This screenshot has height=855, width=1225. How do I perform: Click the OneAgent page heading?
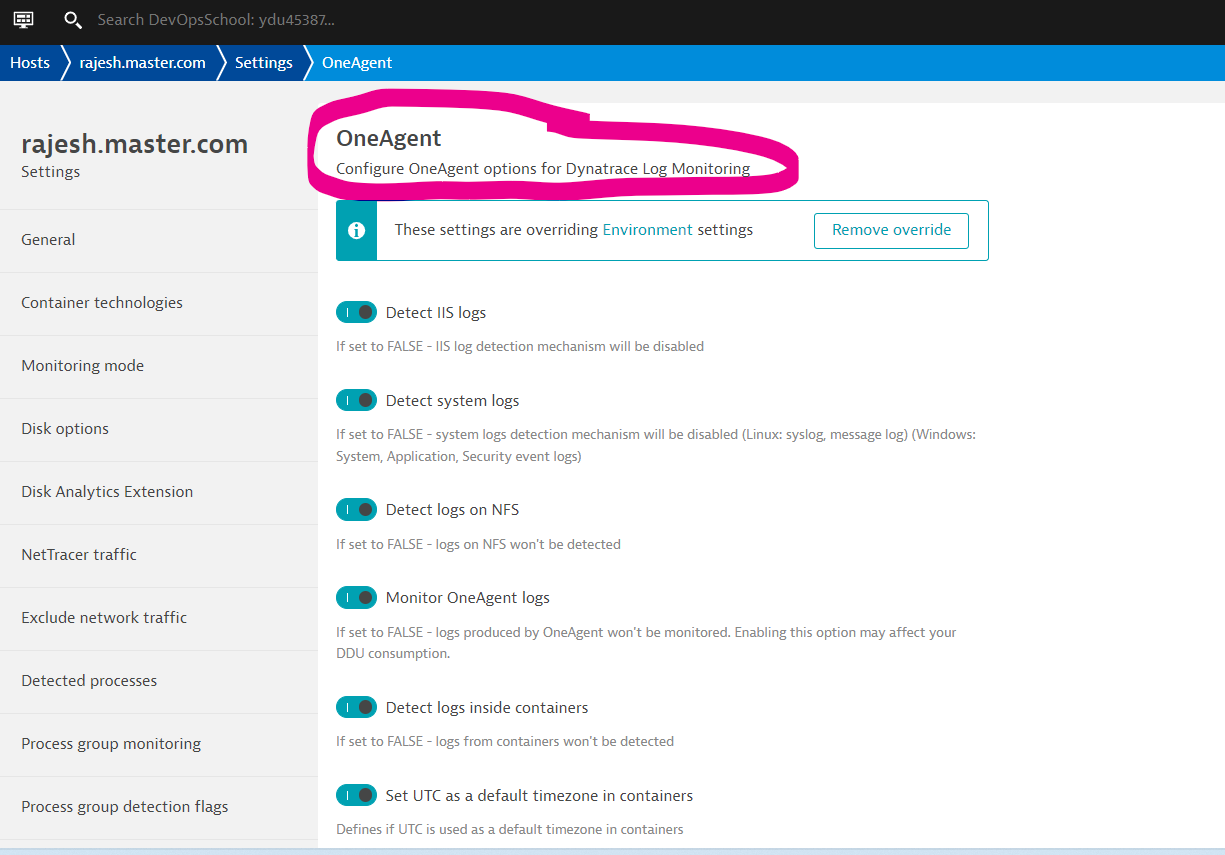(x=389, y=138)
